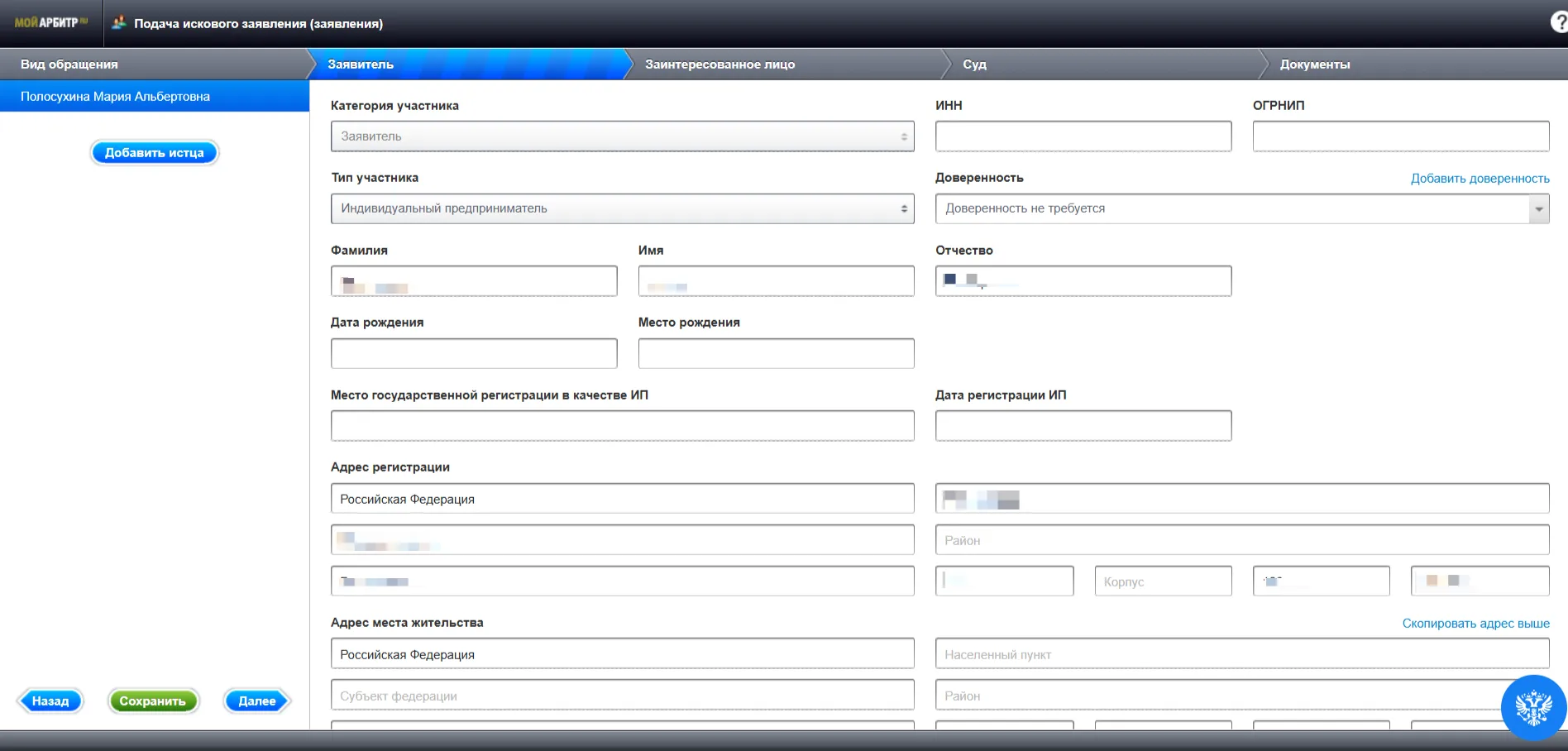Screen dimensions: 1568x751
Task: Click the Назад button
Action: (50, 701)
